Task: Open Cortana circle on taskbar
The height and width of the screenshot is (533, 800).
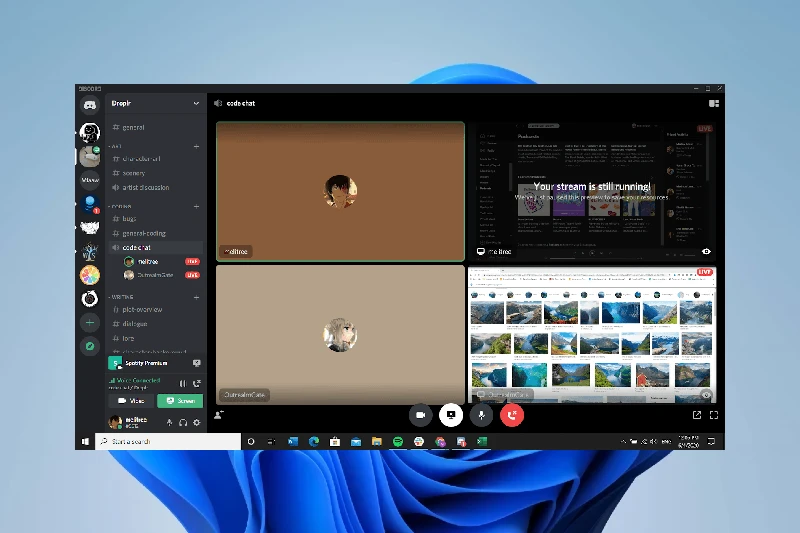Action: point(251,442)
